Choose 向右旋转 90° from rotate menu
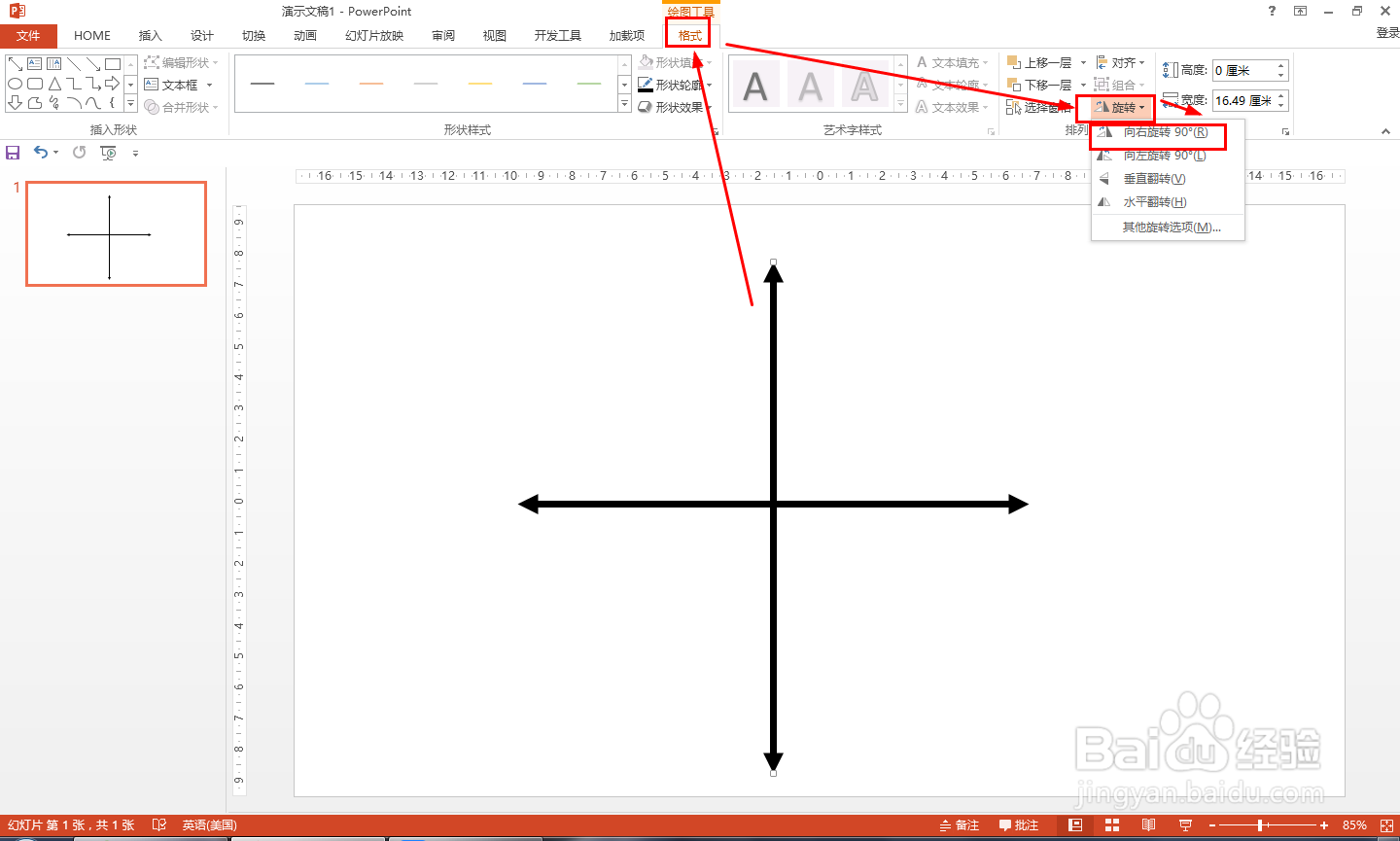Screen dimensions: 1400x841 click(1168, 132)
